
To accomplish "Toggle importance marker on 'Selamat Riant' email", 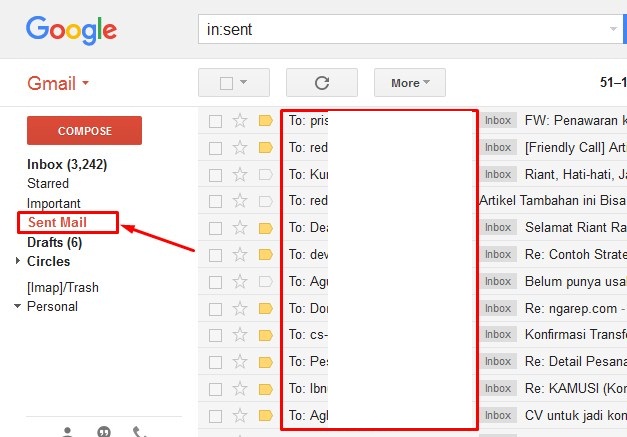I will [x=266, y=228].
